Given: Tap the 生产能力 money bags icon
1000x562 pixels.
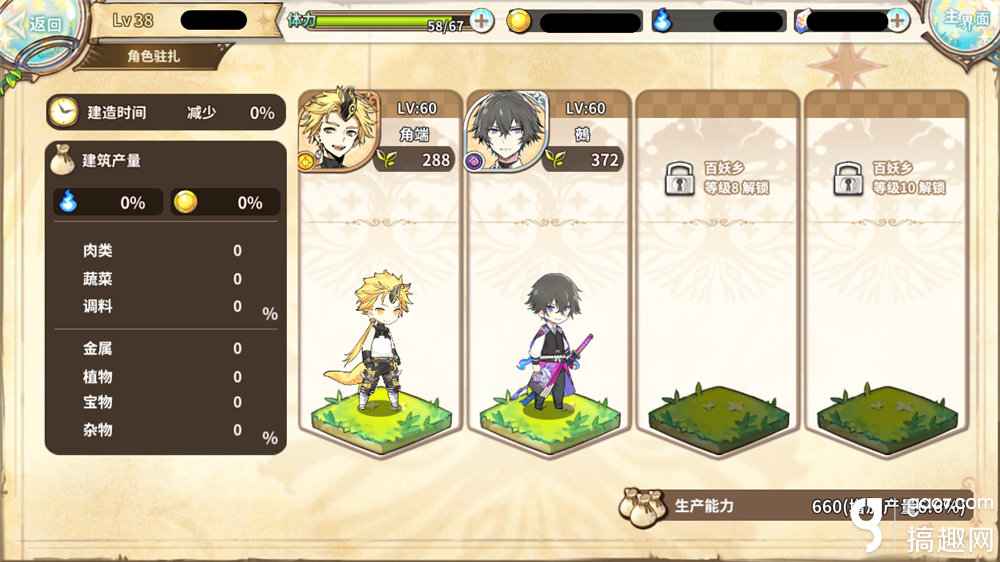Looking at the screenshot, I should click(x=642, y=508).
